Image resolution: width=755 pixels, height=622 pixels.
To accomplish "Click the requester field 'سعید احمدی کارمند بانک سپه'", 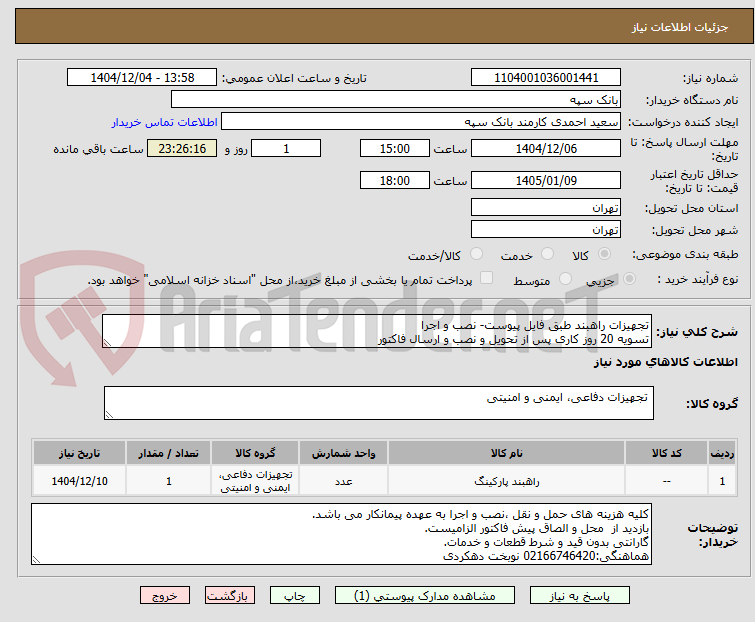I will (x=421, y=122).
